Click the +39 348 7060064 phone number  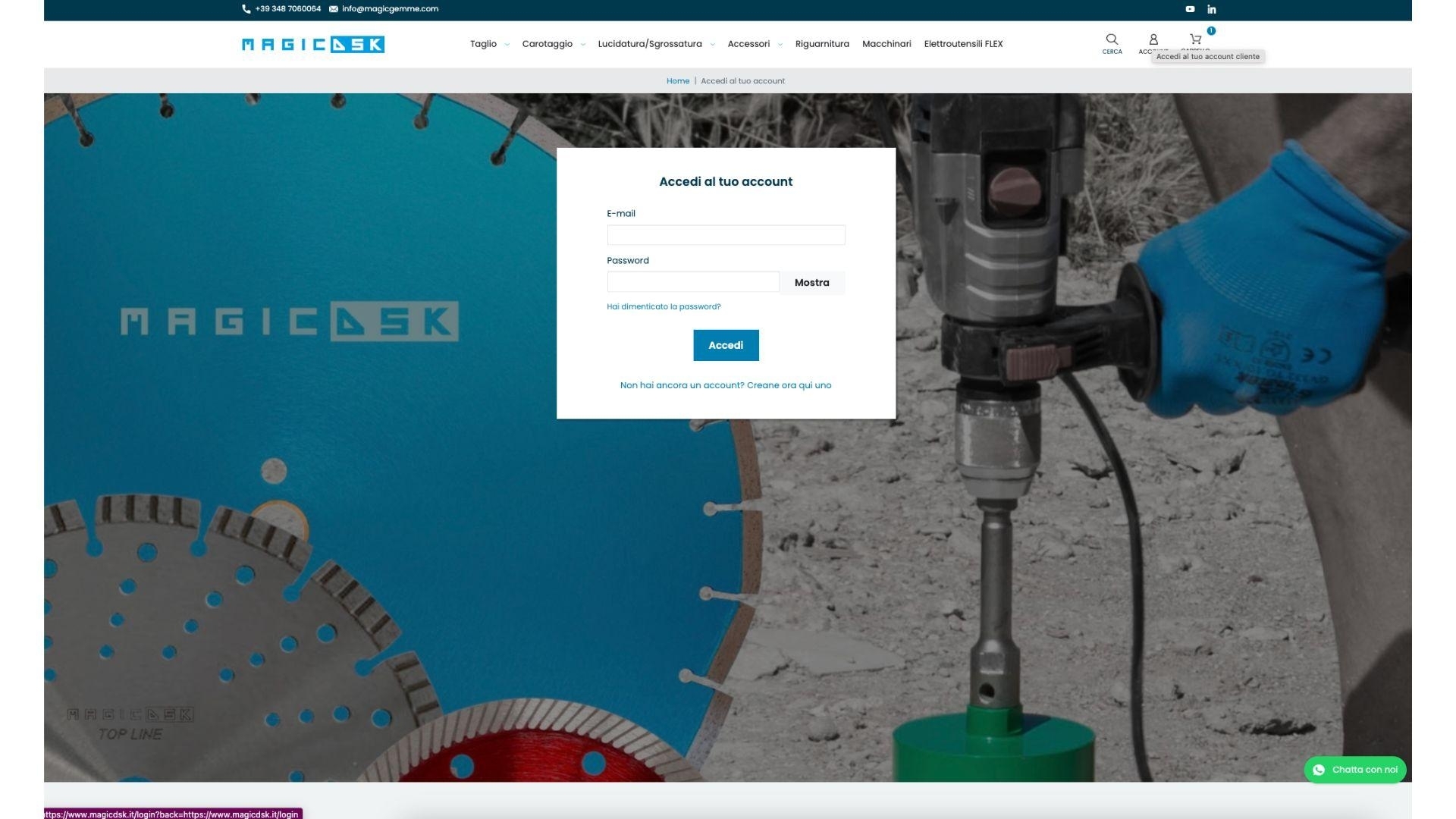point(288,9)
